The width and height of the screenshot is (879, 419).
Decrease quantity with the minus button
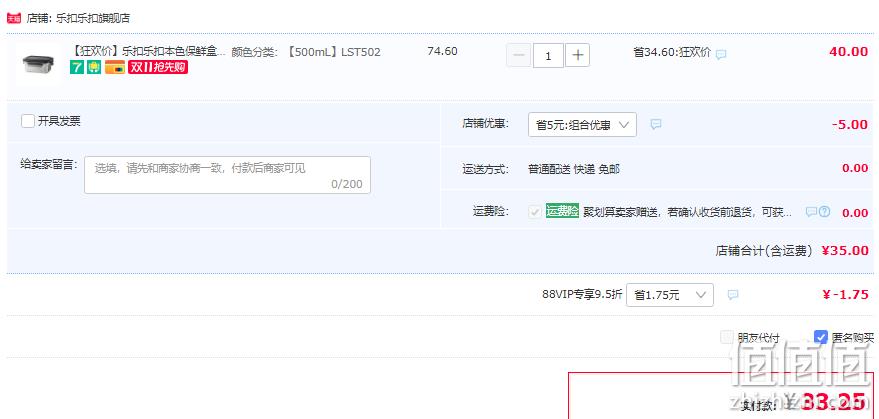click(519, 56)
